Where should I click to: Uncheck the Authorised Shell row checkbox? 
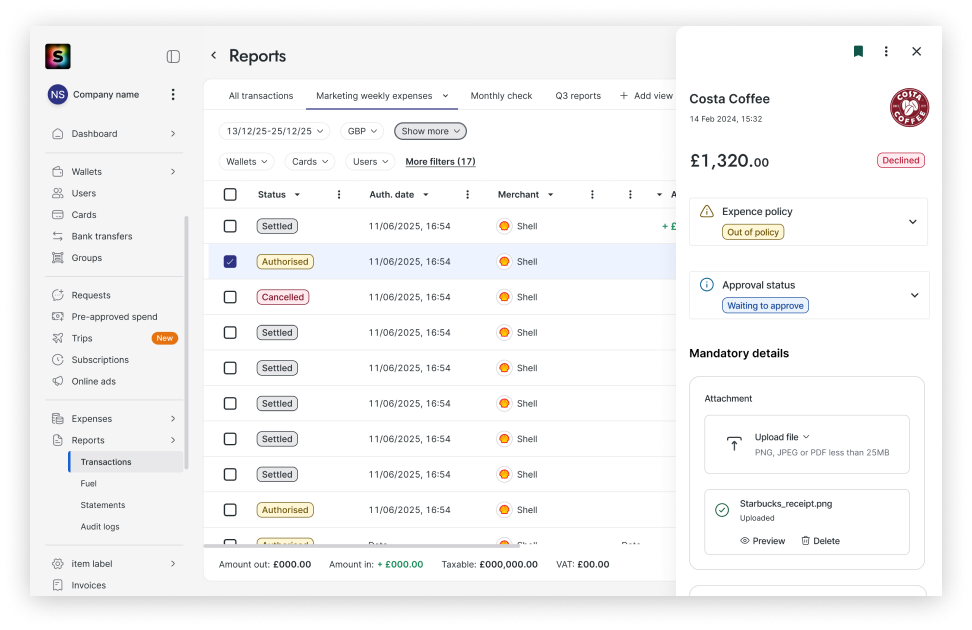pos(230,262)
